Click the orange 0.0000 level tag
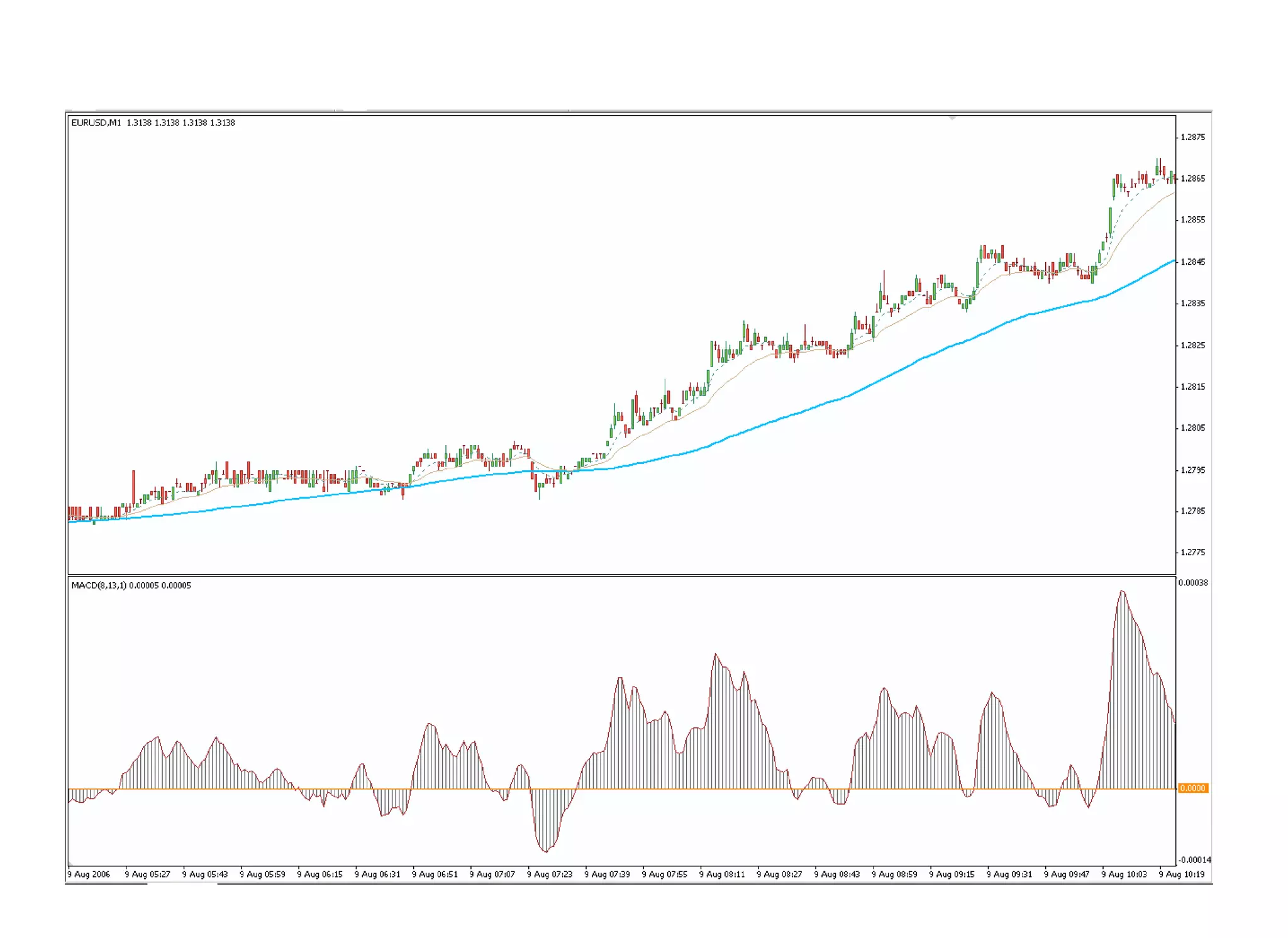 pos(1192,788)
